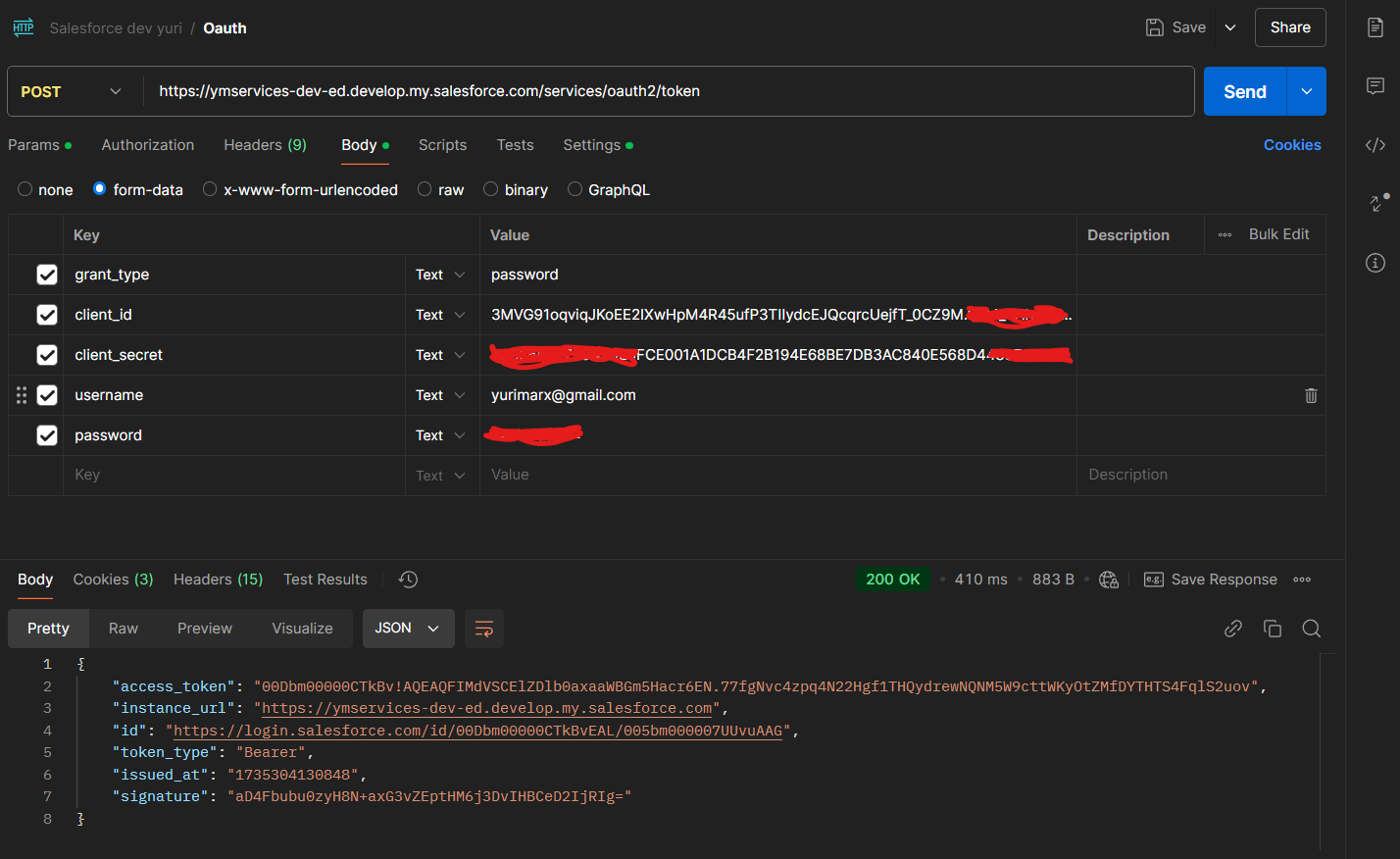Open the response history clock icon
Viewport: 1400px width, 859px height.
coord(409,580)
